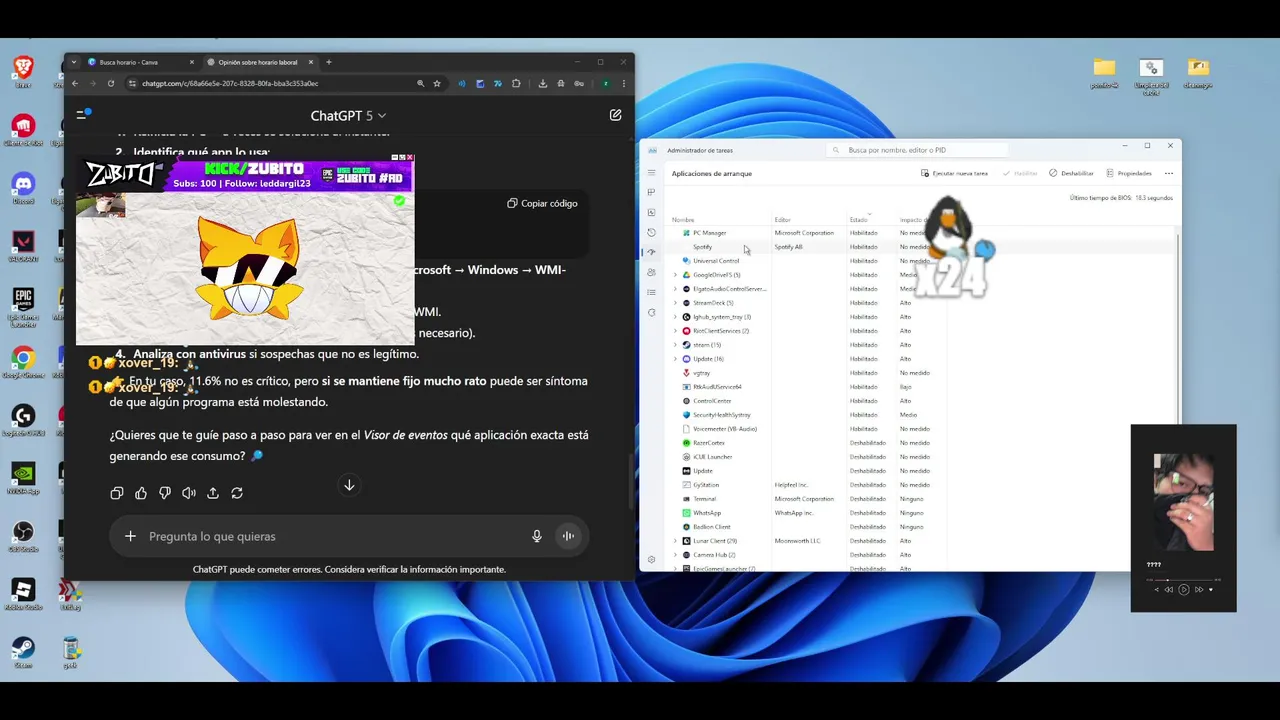Open the ChatGPT sidebar menu
This screenshot has height=720, width=1280.
(84, 115)
